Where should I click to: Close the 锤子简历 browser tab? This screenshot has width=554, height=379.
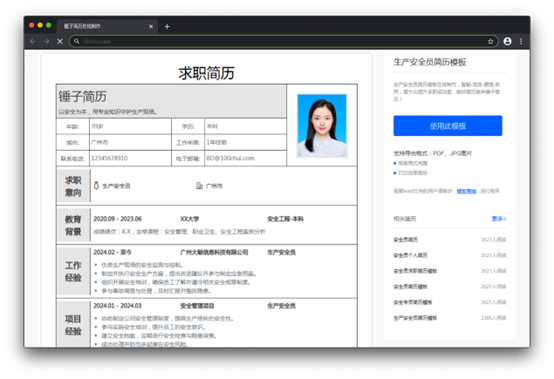pyautogui.click(x=151, y=26)
